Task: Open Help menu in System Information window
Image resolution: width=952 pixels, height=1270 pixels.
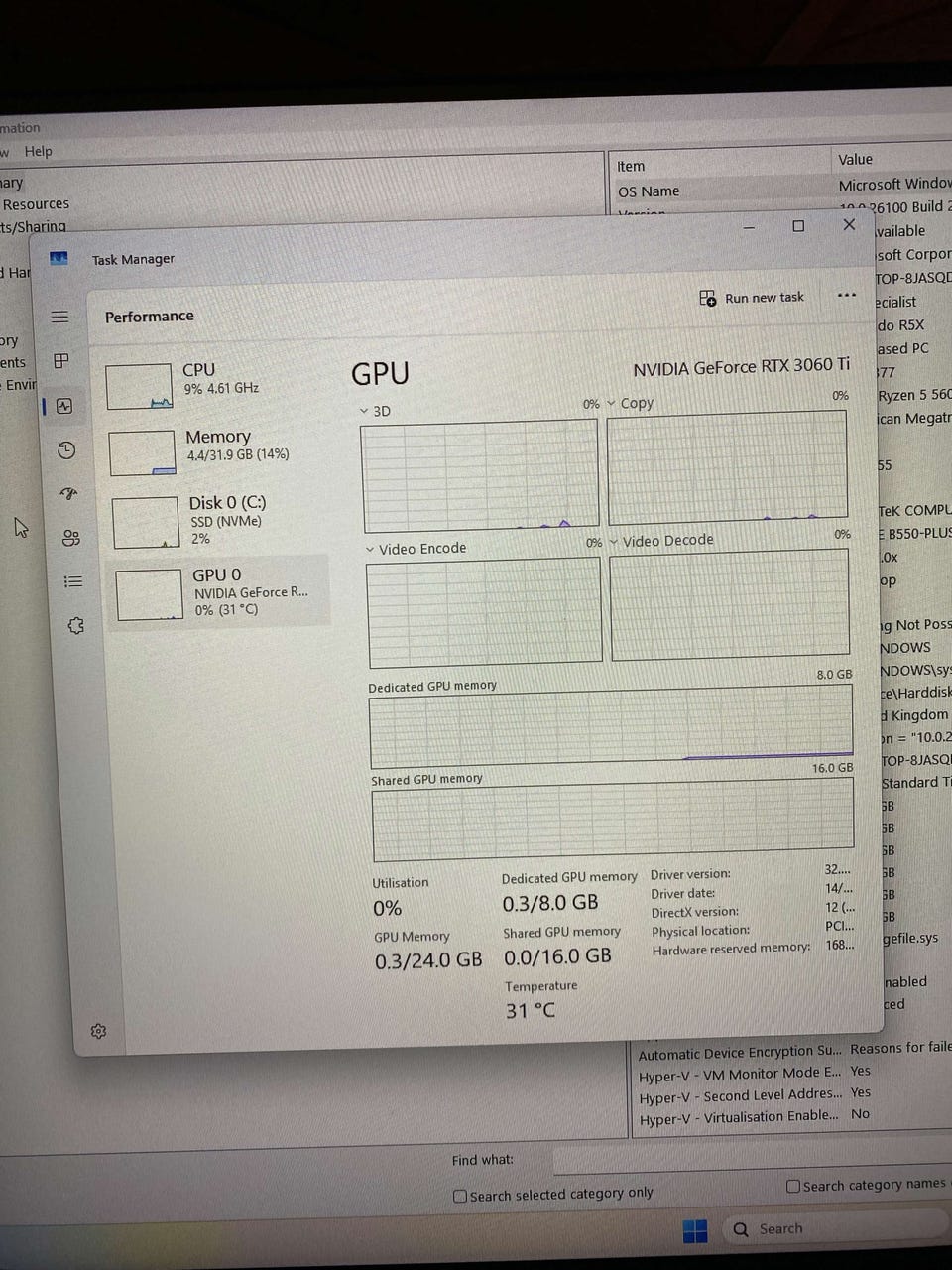Action: pos(39,151)
